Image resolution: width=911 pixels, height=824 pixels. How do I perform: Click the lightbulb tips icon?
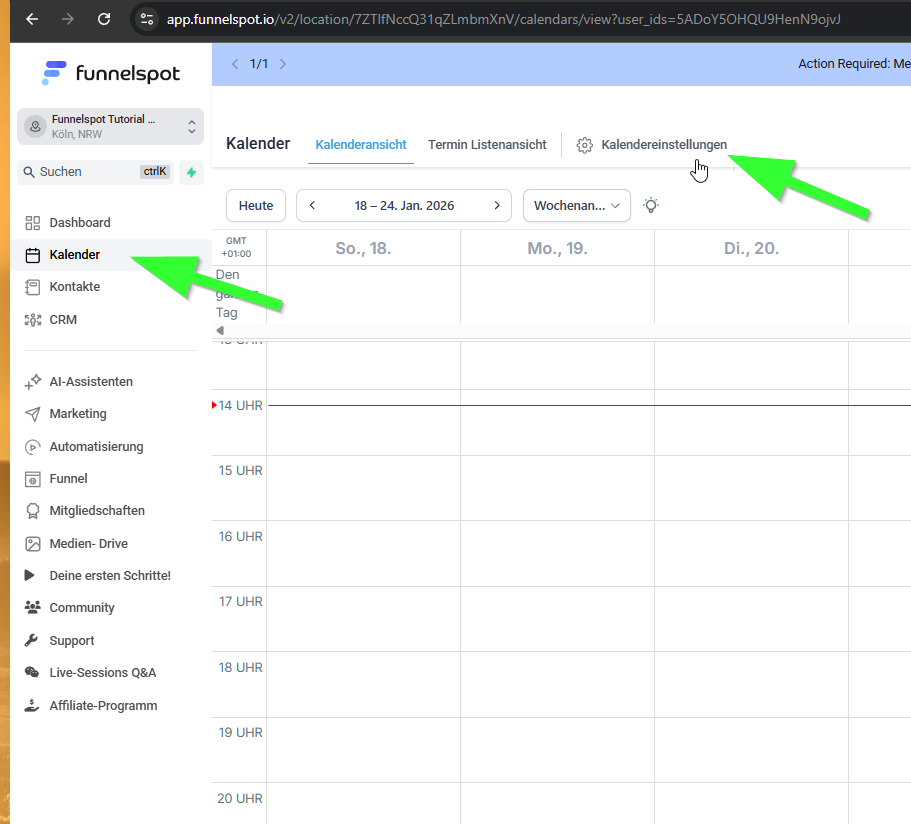pos(651,206)
